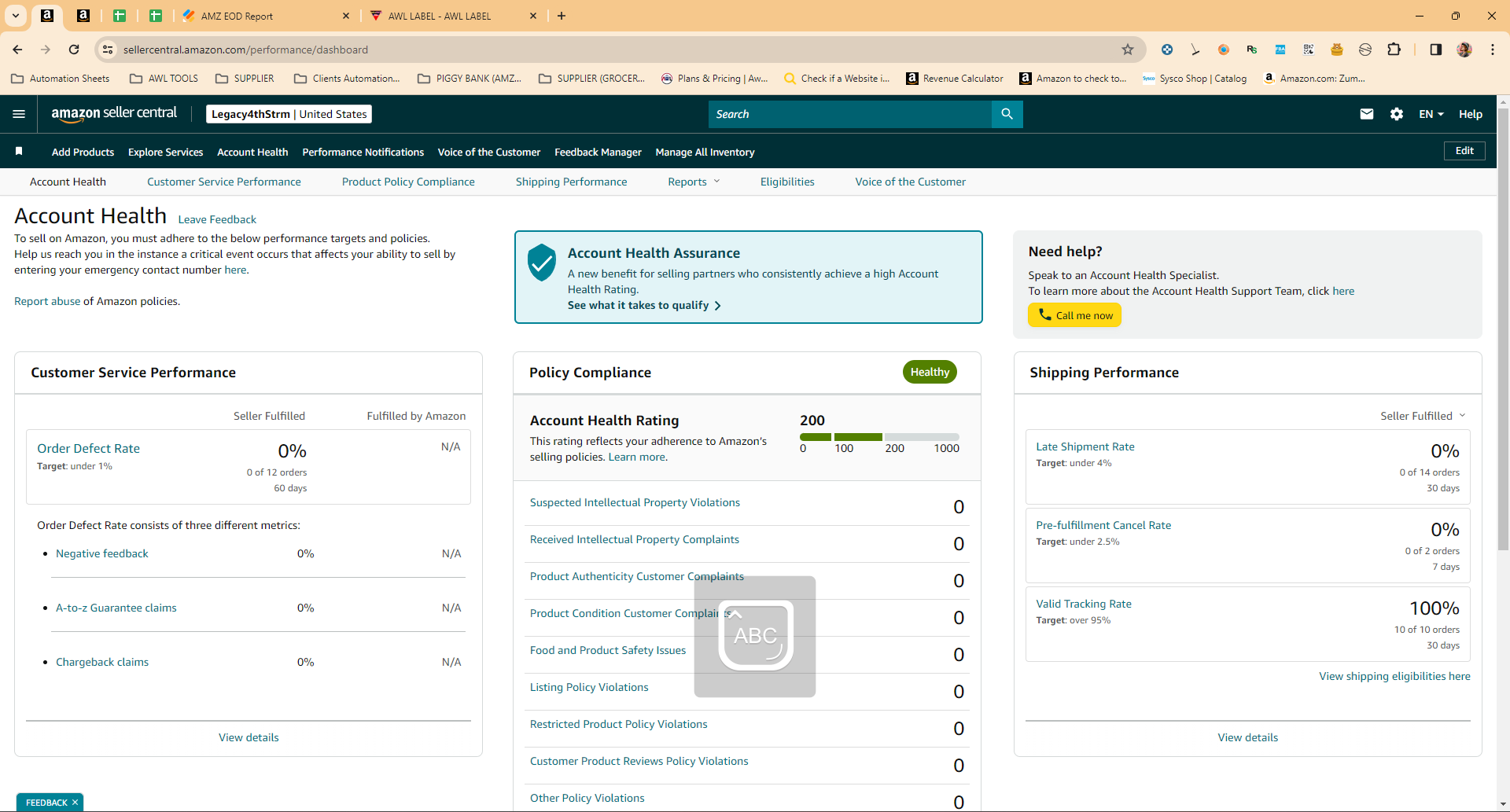Screen dimensions: 1510x812
Task: Open the Seller Fulfilled shipping dropdown
Action: 1423,416
